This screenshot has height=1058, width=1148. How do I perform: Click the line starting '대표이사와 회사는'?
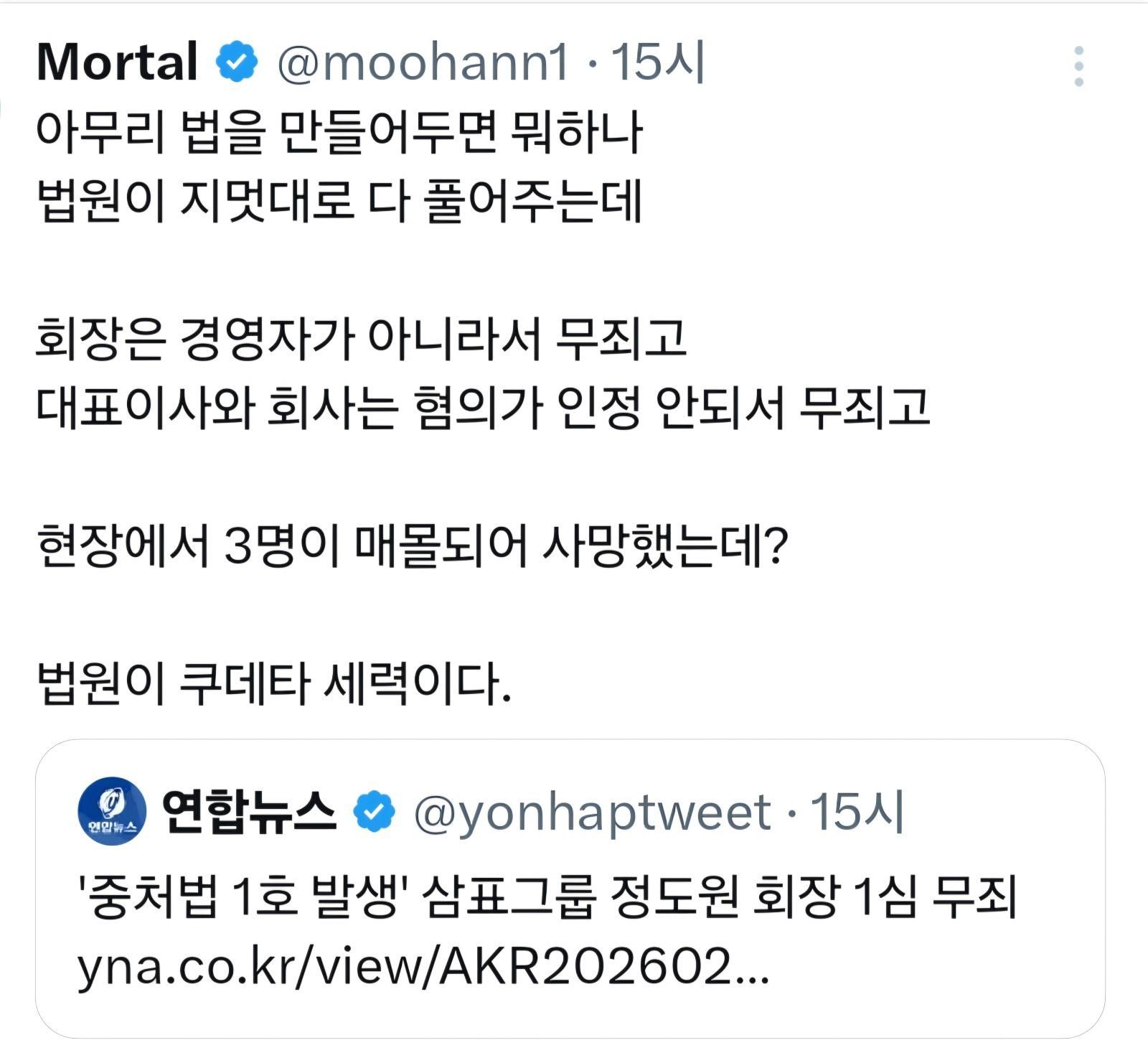[482, 408]
